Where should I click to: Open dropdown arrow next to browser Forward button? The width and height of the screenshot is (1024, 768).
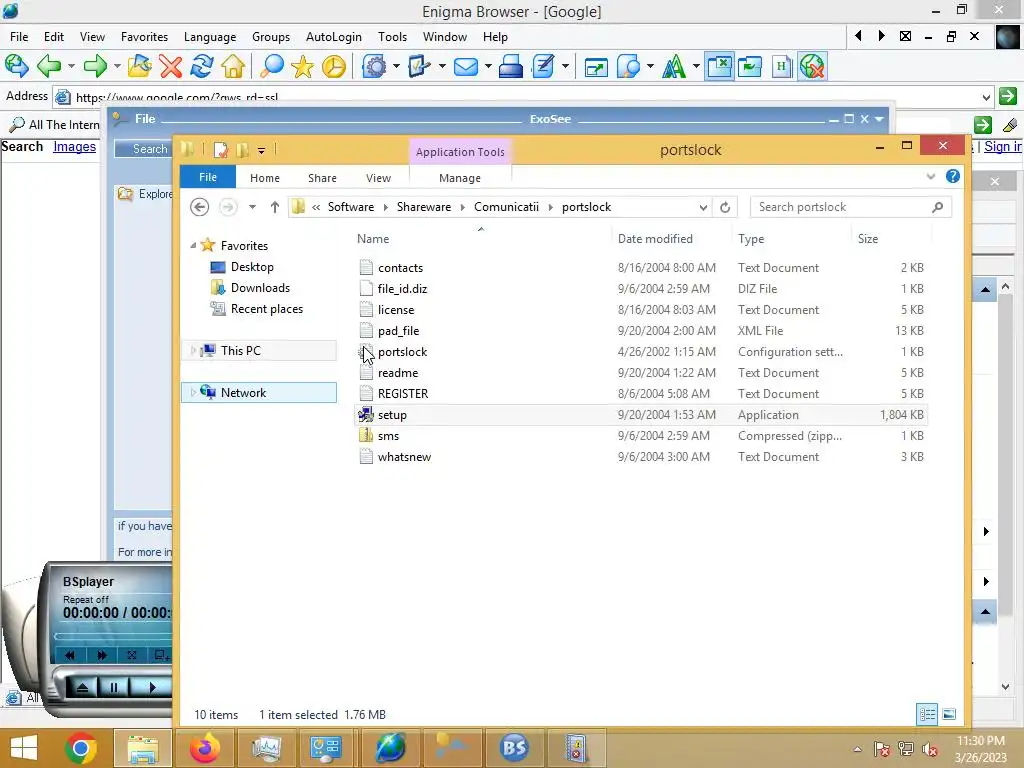coord(117,66)
